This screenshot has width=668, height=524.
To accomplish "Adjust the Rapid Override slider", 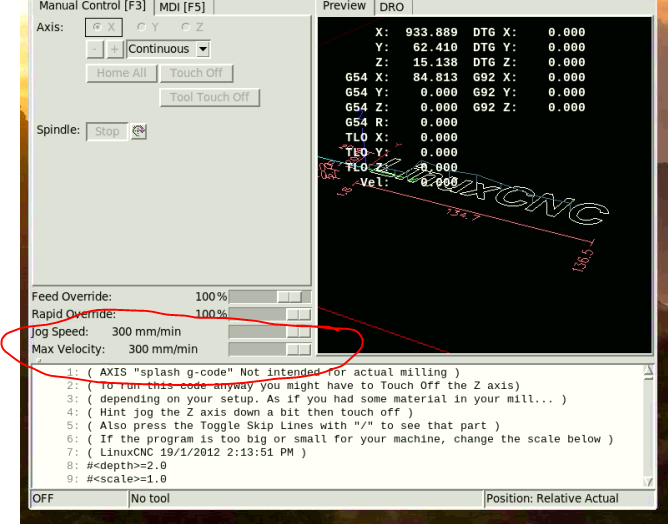I will pos(270,314).
